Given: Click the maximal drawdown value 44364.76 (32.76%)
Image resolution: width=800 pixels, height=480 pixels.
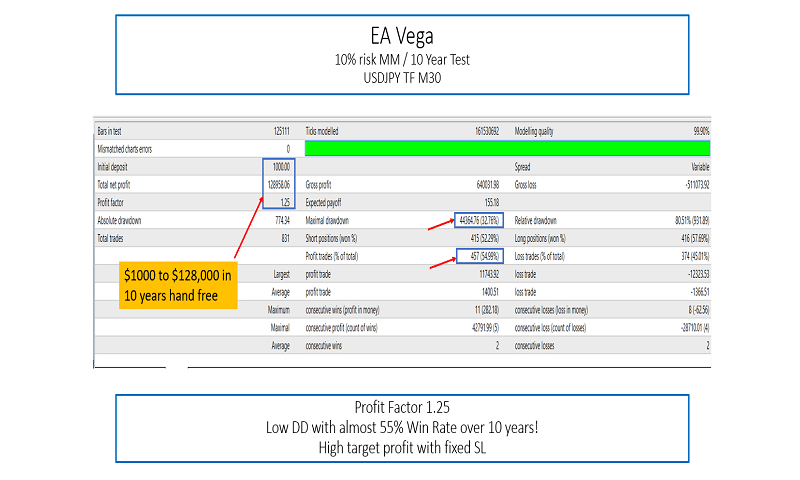Looking at the screenshot, I should pyautogui.click(x=479, y=220).
